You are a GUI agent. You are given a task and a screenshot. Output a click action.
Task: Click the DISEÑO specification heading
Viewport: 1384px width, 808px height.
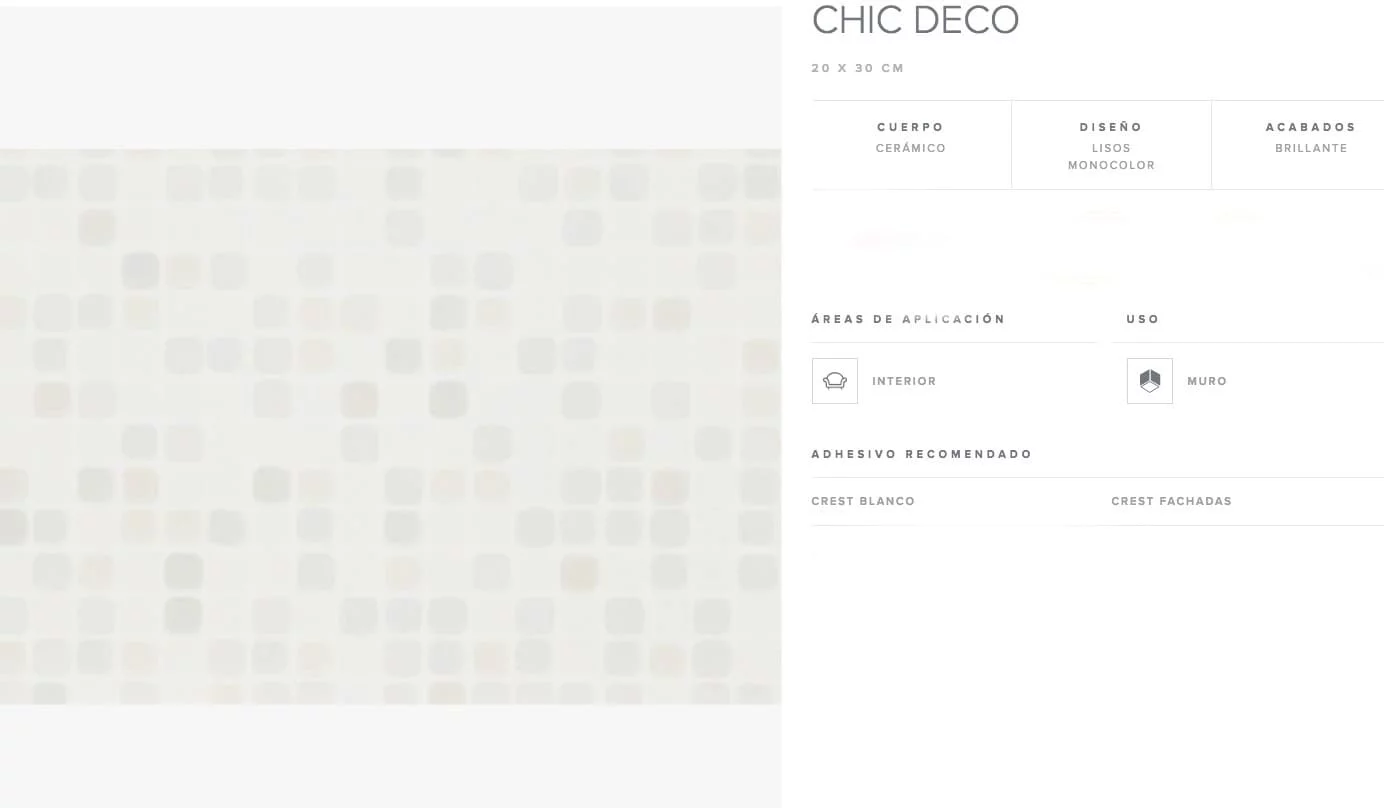coord(1111,127)
